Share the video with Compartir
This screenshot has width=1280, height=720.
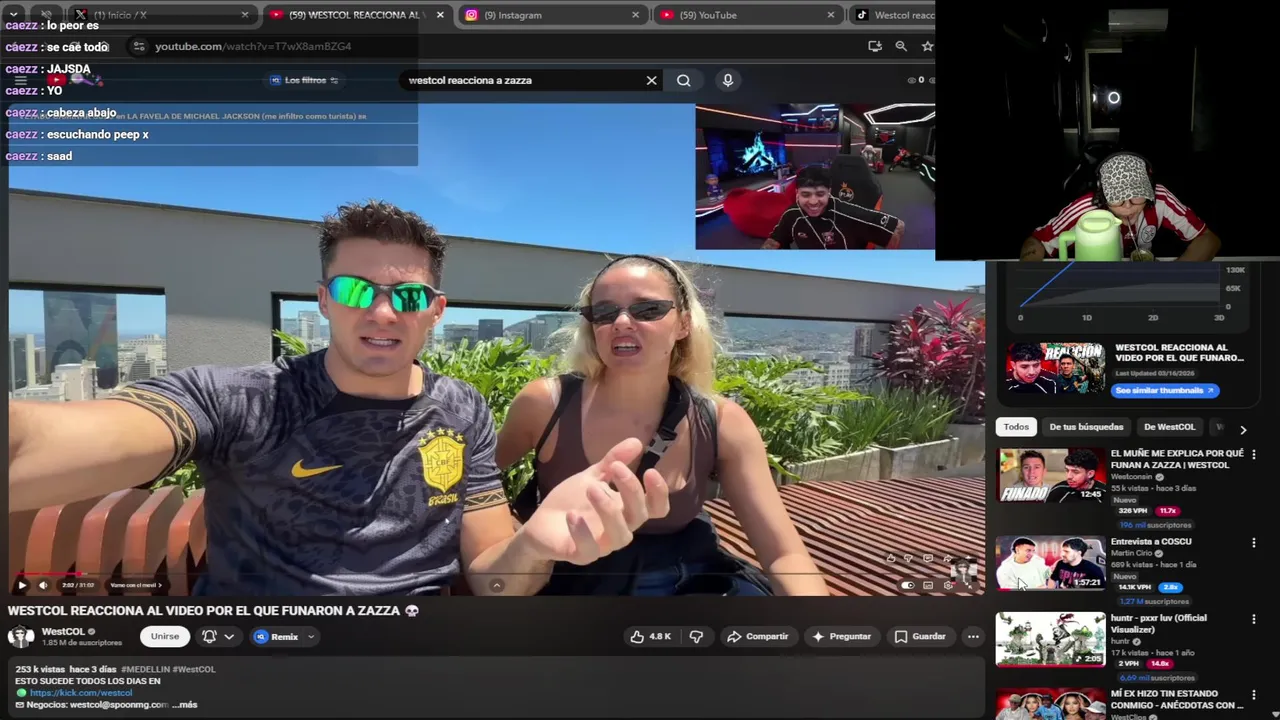[758, 636]
